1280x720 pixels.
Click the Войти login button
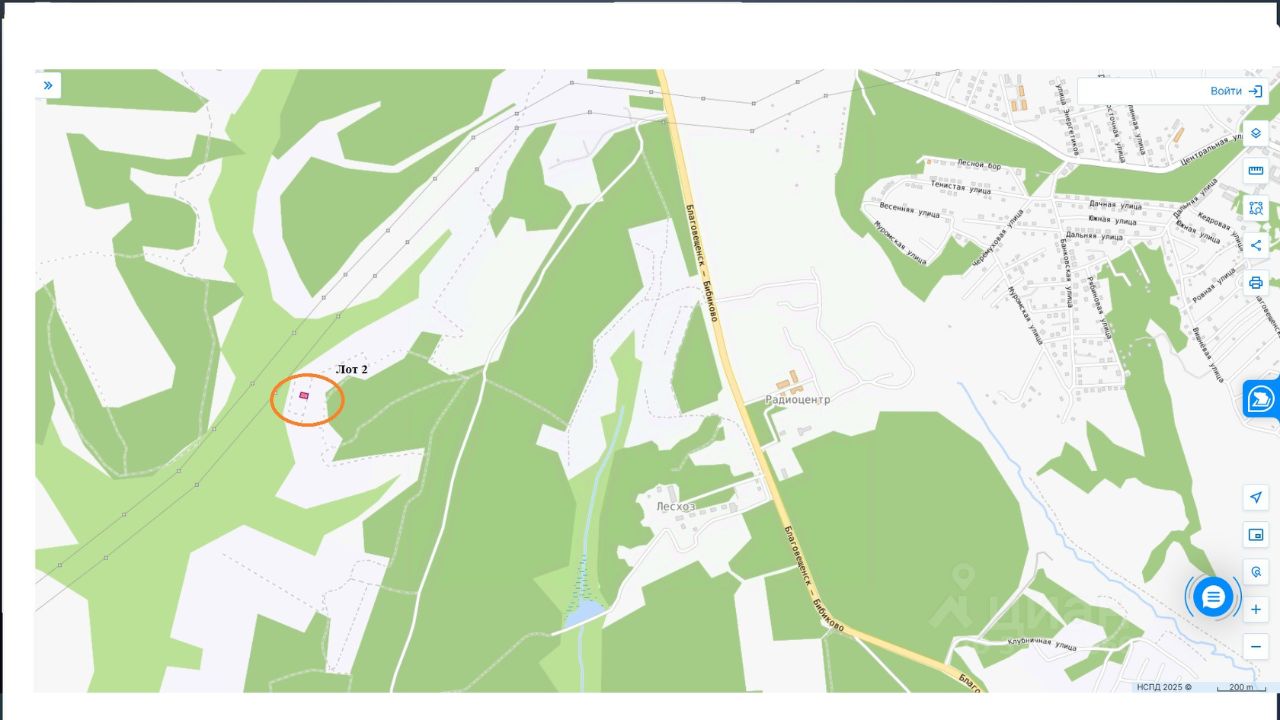1225,91
